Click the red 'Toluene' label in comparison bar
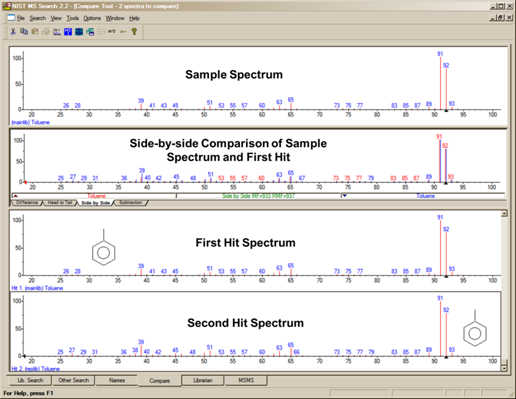 (96, 196)
